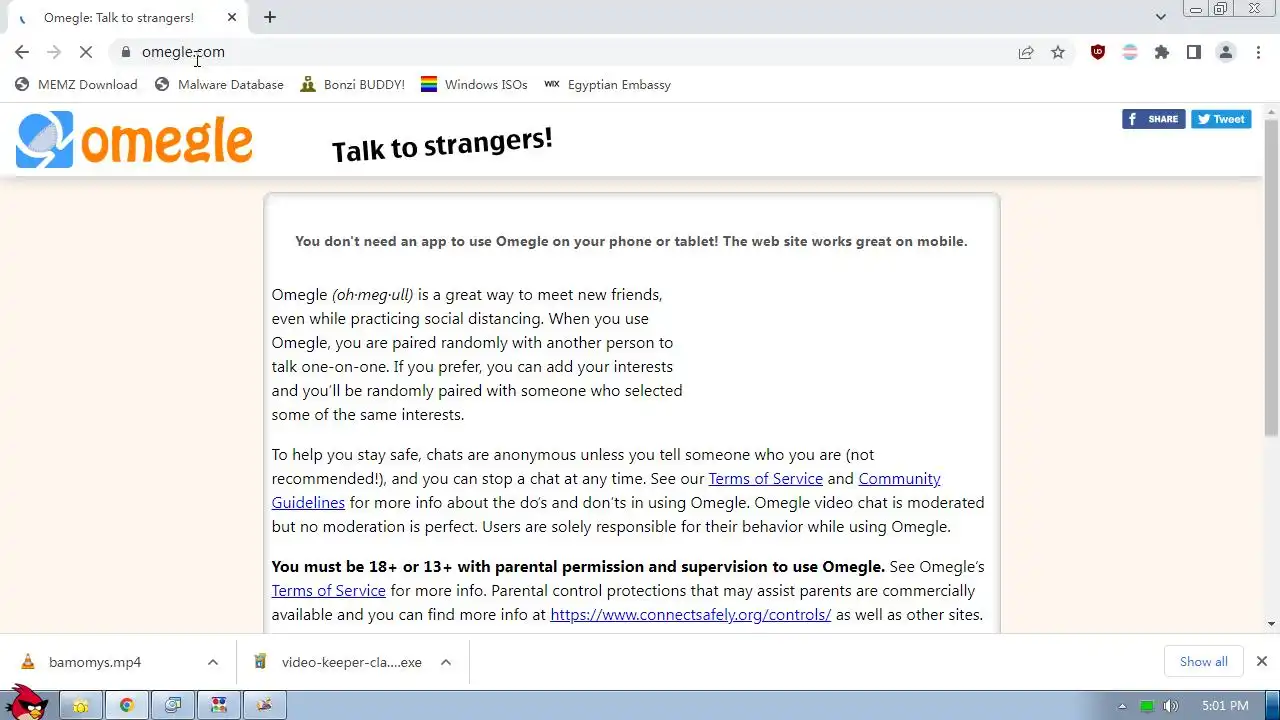1280x720 pixels.
Task: Open the tab search chevron
Action: [1160, 17]
